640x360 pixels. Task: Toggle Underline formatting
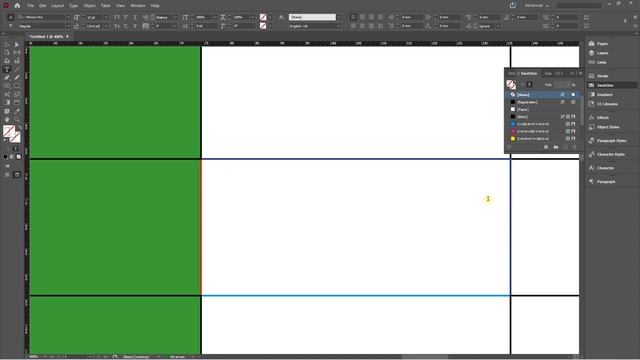(x=135, y=18)
